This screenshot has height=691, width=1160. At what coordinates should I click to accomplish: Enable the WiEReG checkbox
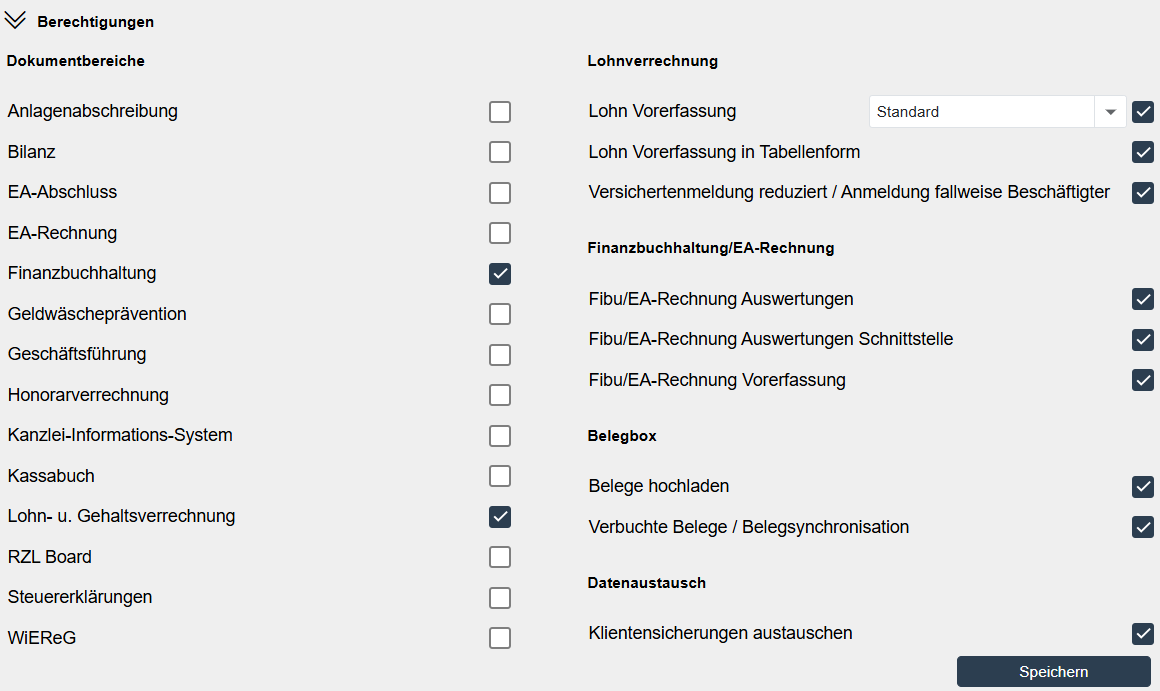[500, 638]
